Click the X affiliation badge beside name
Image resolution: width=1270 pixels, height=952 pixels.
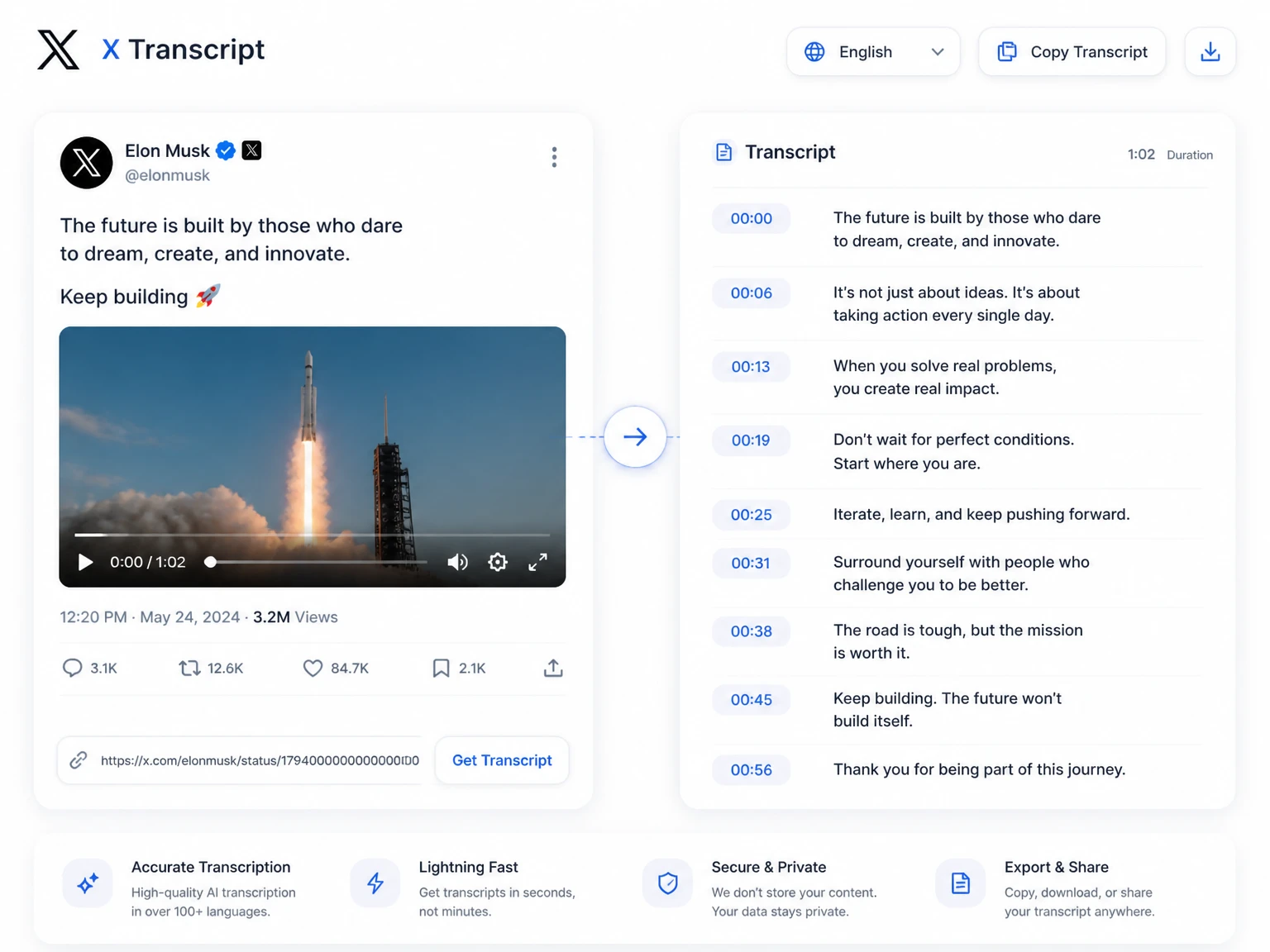251,150
